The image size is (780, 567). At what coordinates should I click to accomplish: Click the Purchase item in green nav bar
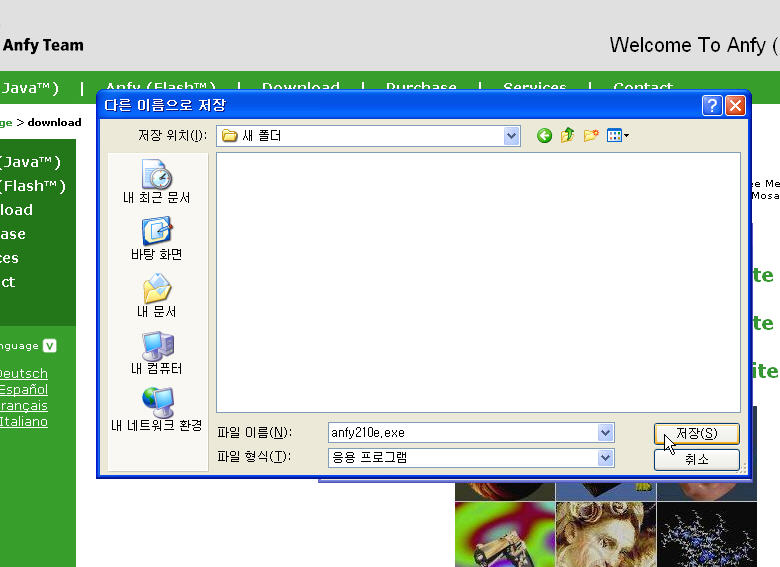pyautogui.click(x=421, y=86)
